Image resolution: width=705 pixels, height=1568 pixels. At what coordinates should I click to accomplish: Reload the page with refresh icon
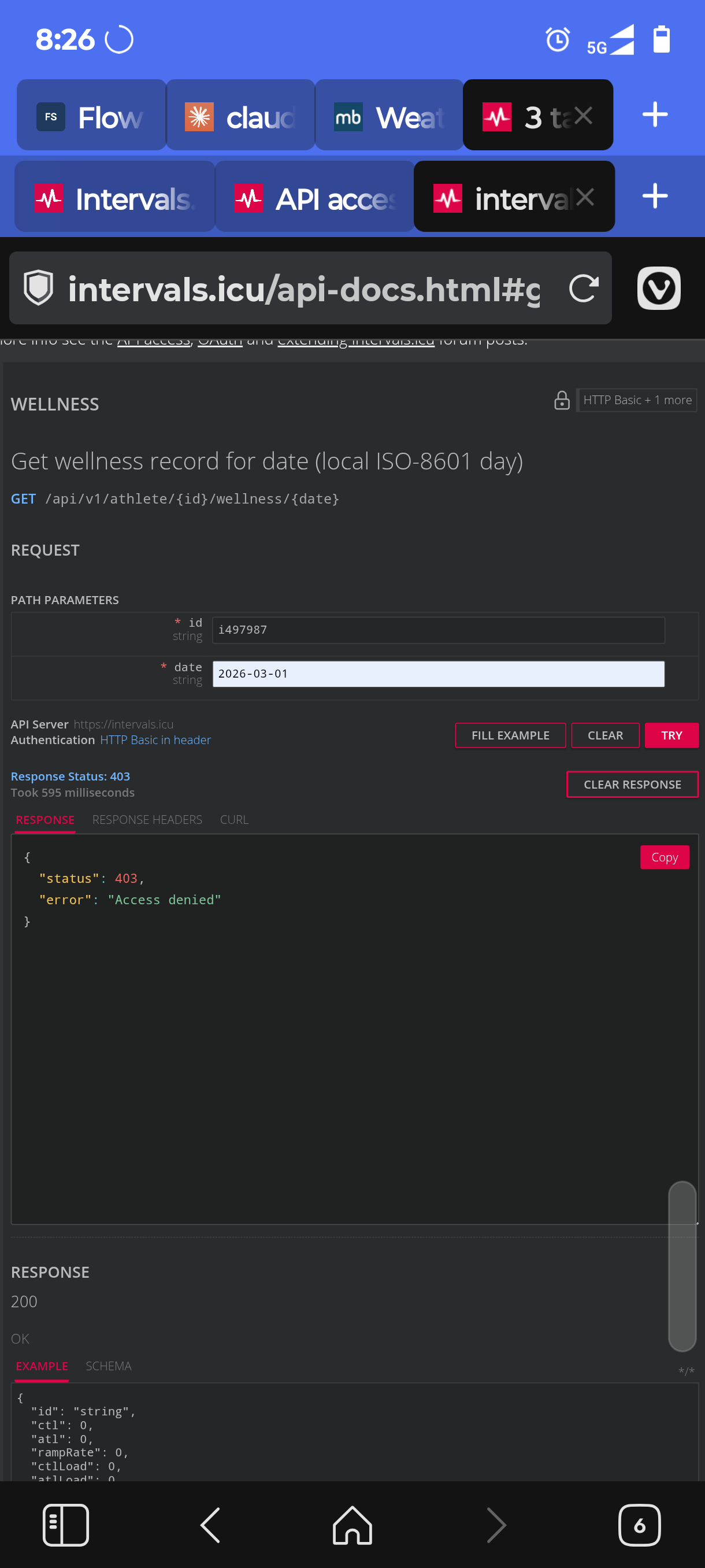click(x=583, y=288)
